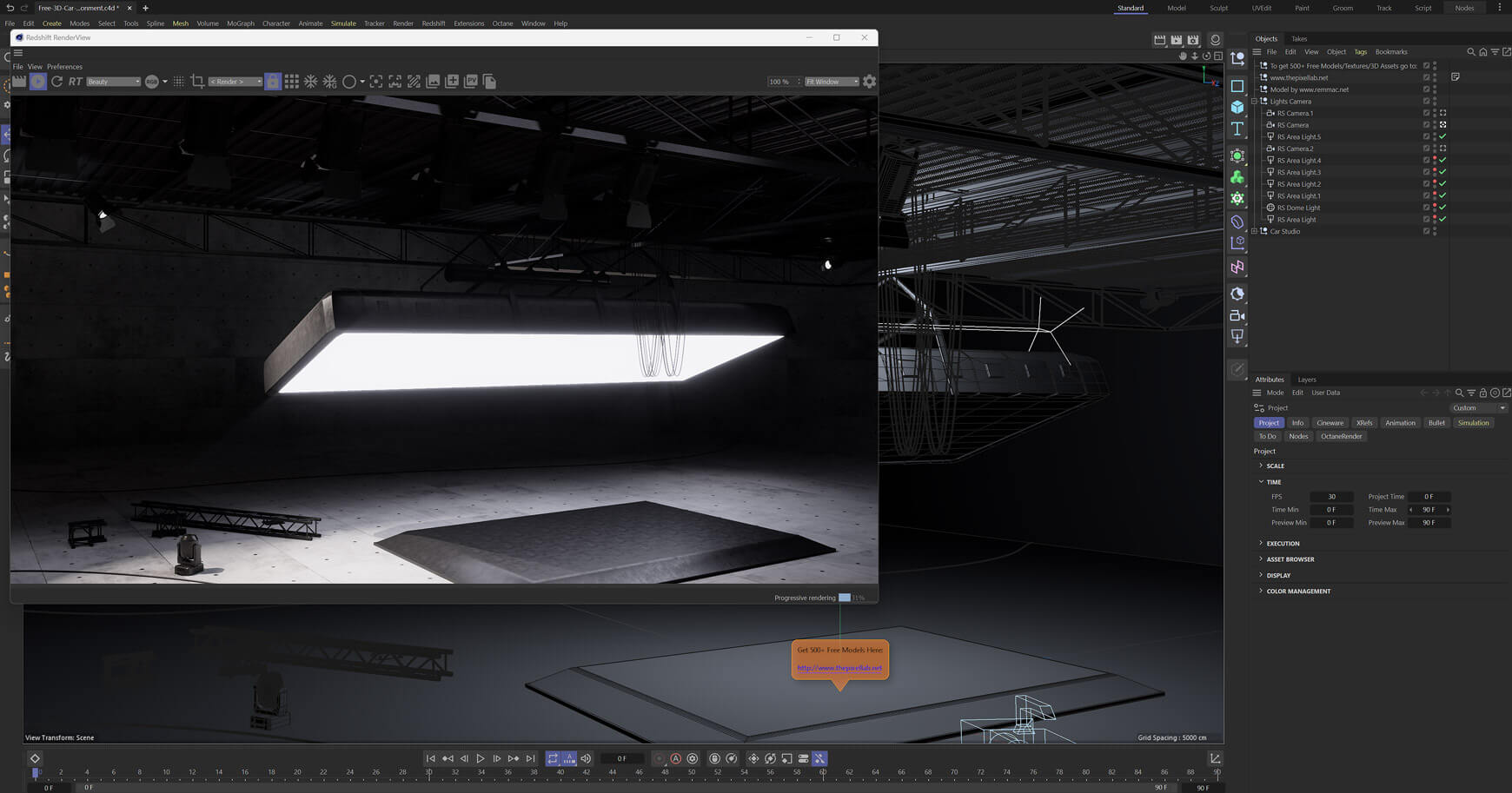Viewport: 1512px width, 793px height.
Task: Click the search icon in Objects manager
Action: click(1471, 52)
